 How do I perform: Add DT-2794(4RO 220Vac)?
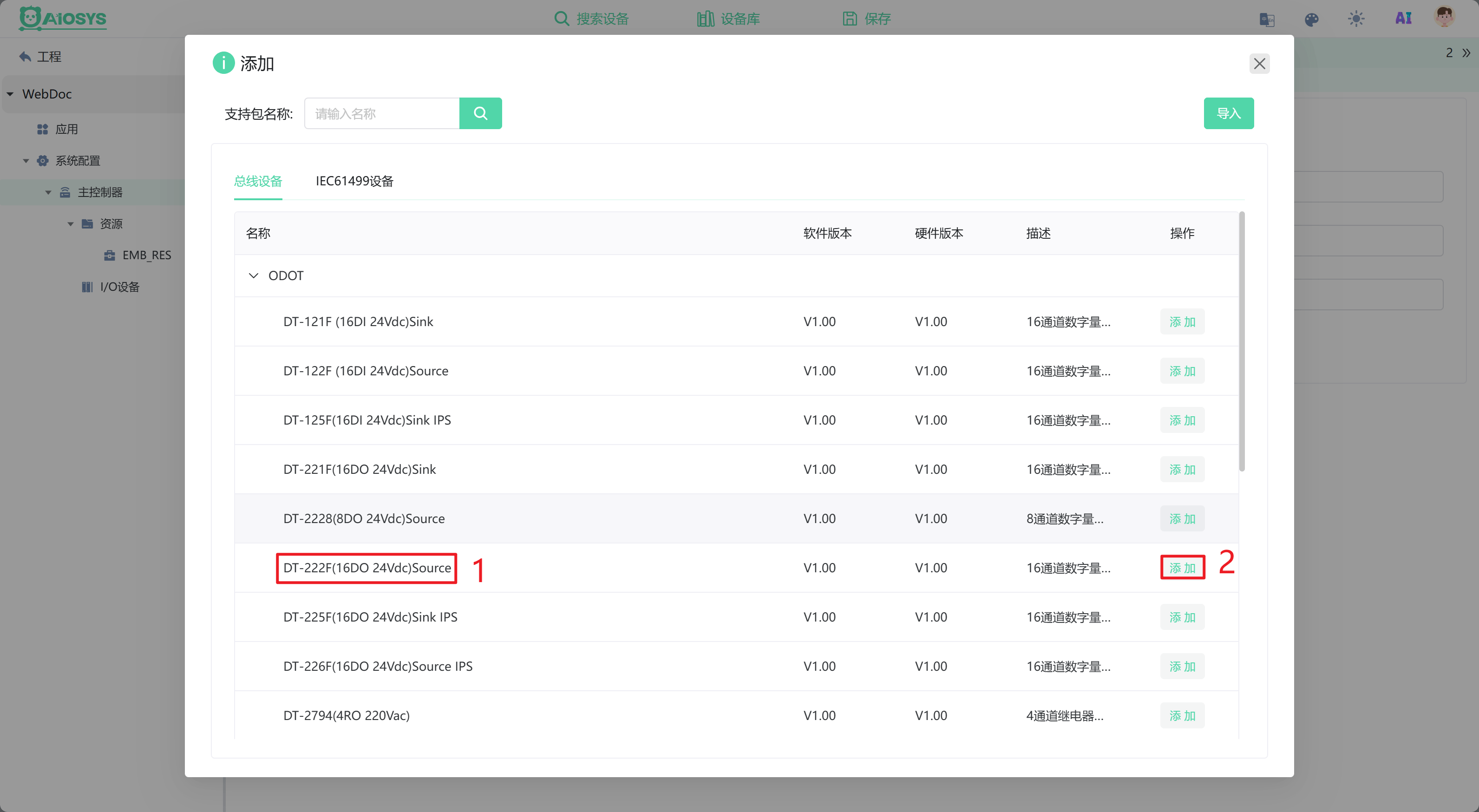1182,715
